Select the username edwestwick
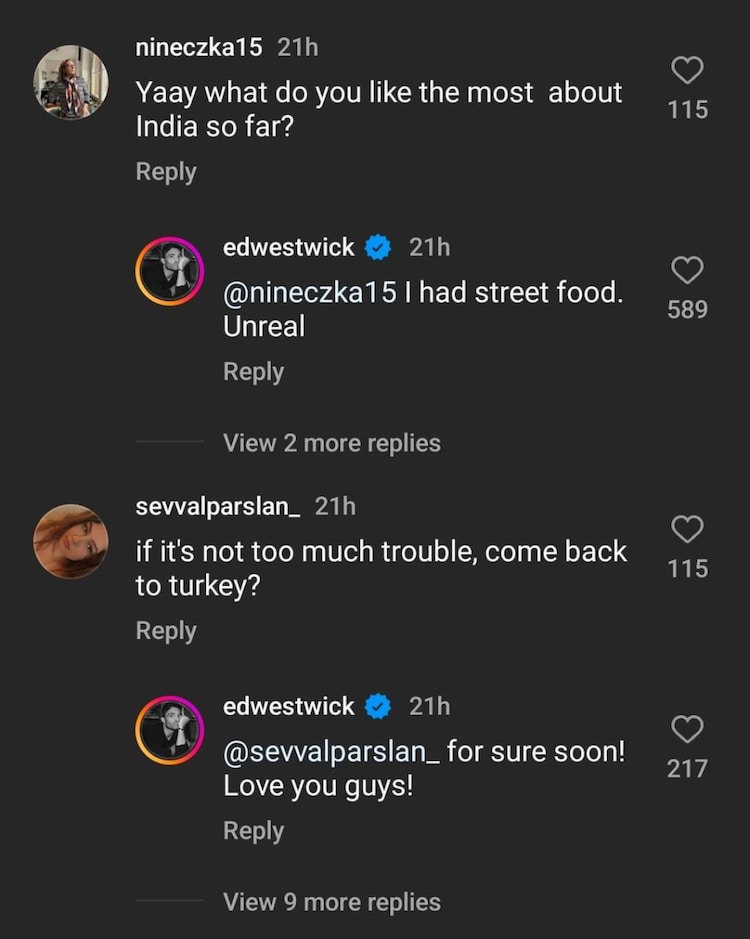The width and height of the screenshot is (750, 939). click(x=289, y=247)
